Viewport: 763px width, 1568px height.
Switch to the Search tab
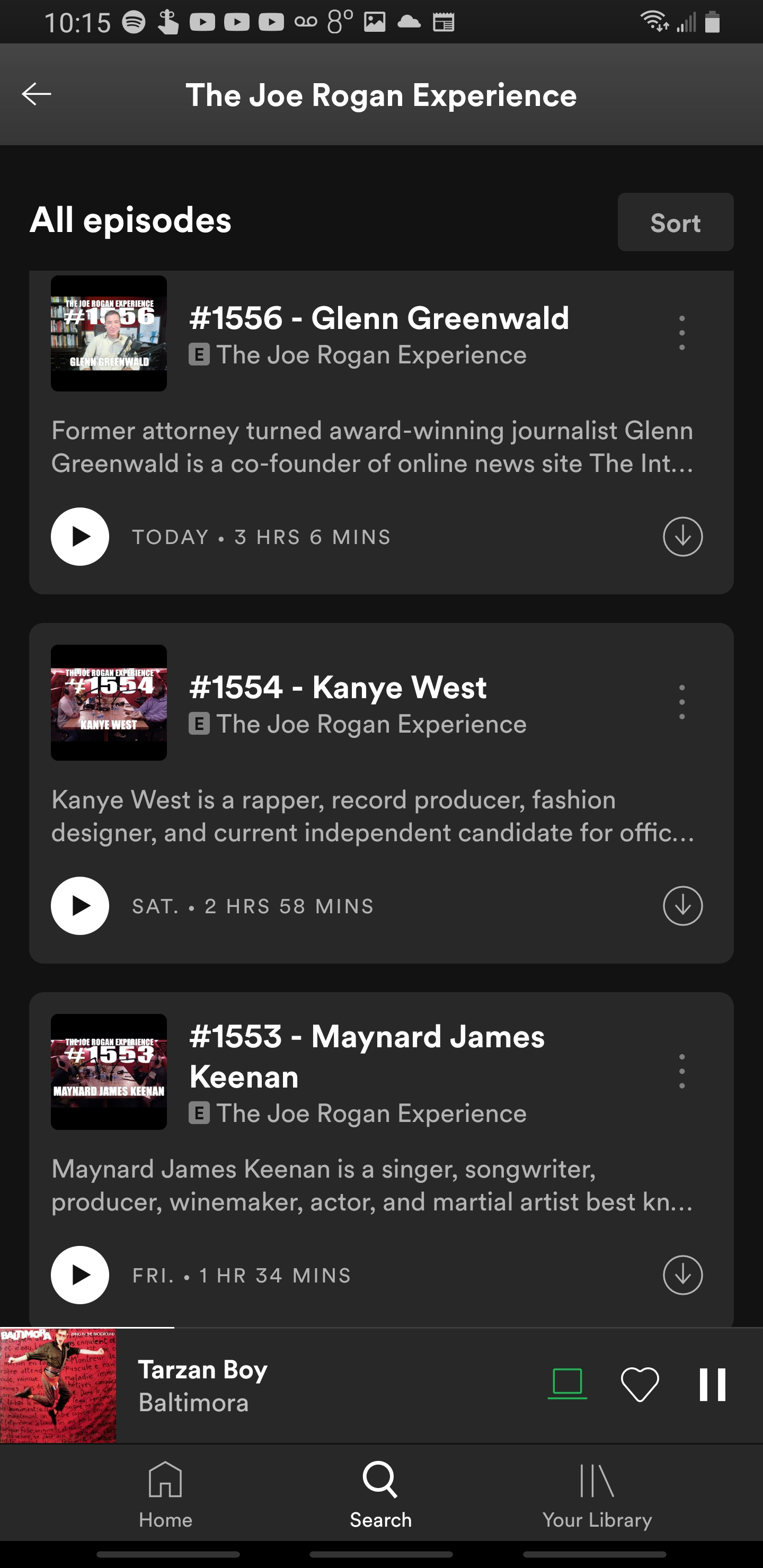tap(380, 1495)
